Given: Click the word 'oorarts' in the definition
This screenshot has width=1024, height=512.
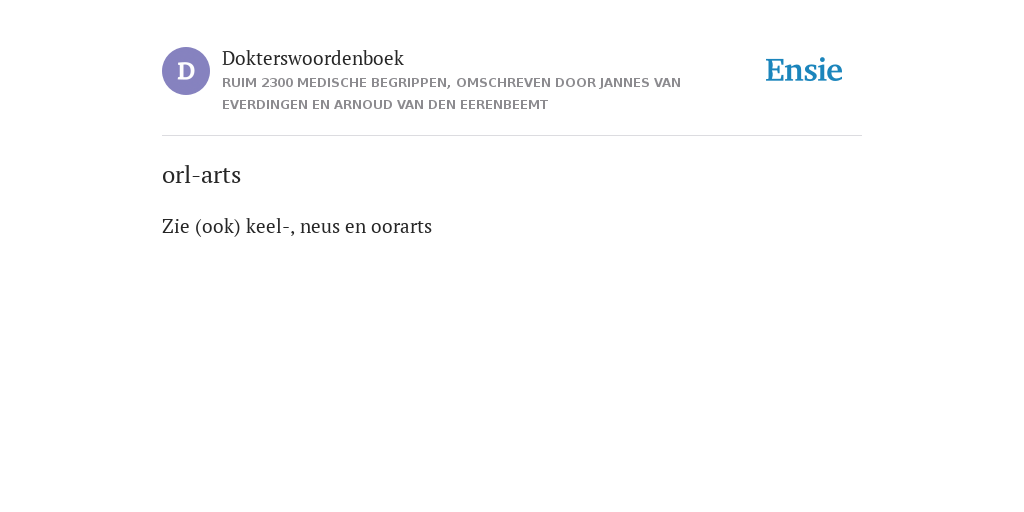Looking at the screenshot, I should (402, 227).
